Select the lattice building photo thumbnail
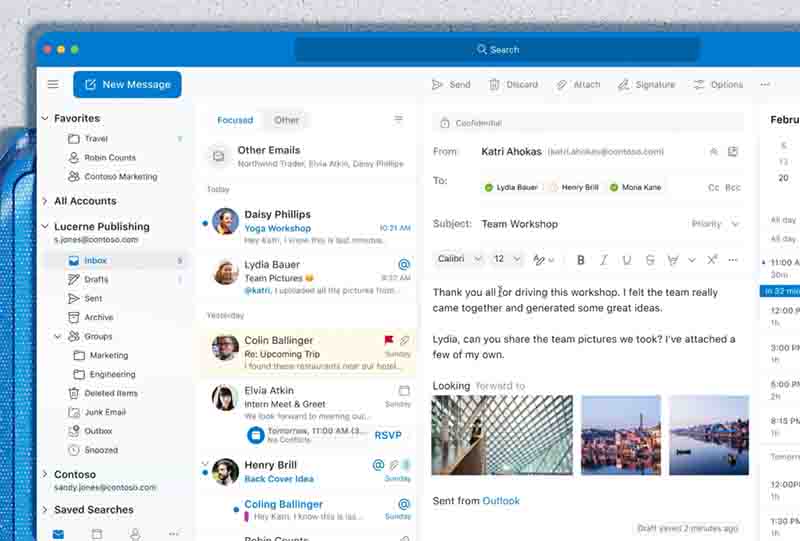800x541 pixels. [x=502, y=435]
